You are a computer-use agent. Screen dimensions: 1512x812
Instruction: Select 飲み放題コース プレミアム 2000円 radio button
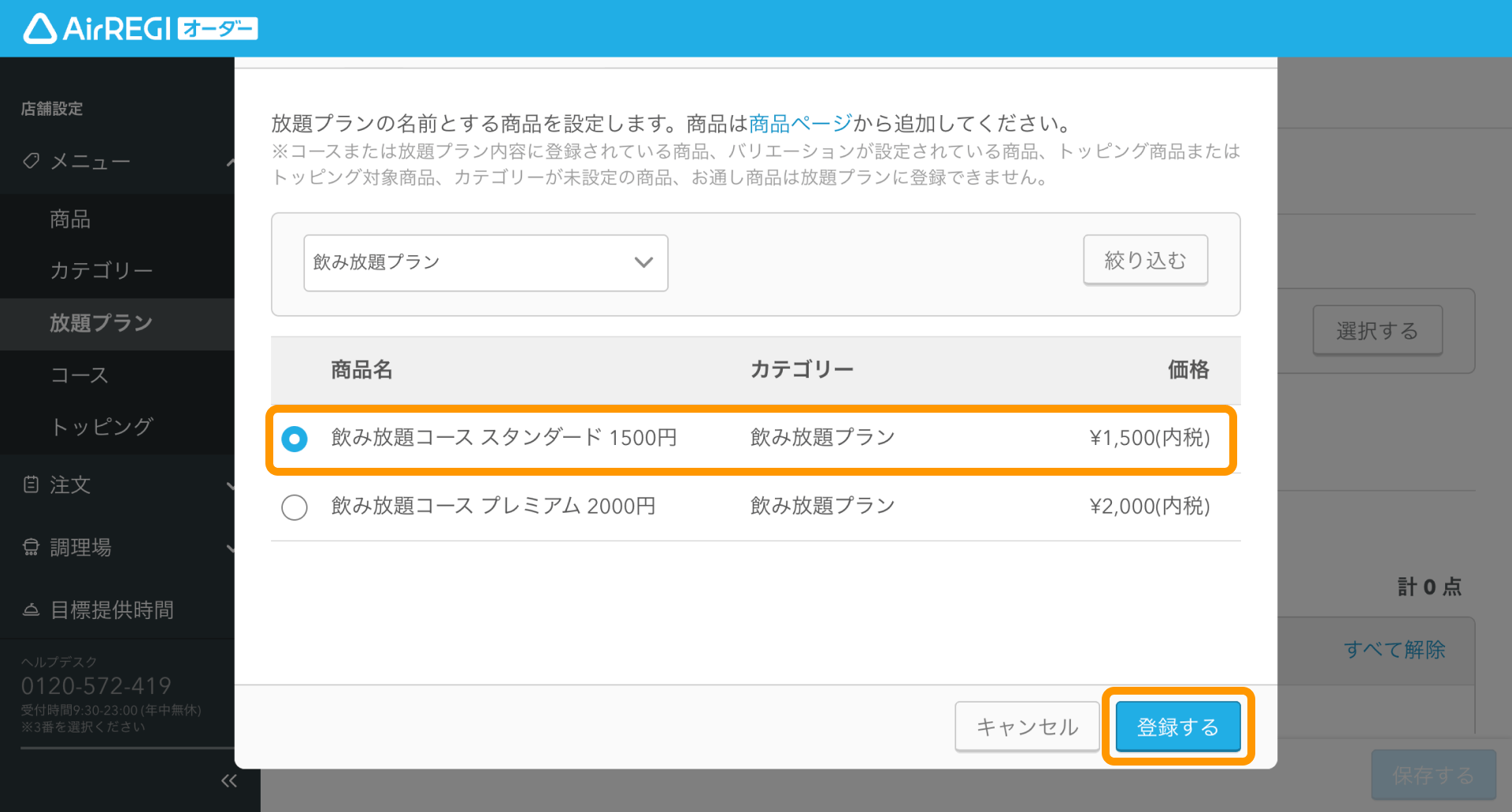tap(295, 506)
